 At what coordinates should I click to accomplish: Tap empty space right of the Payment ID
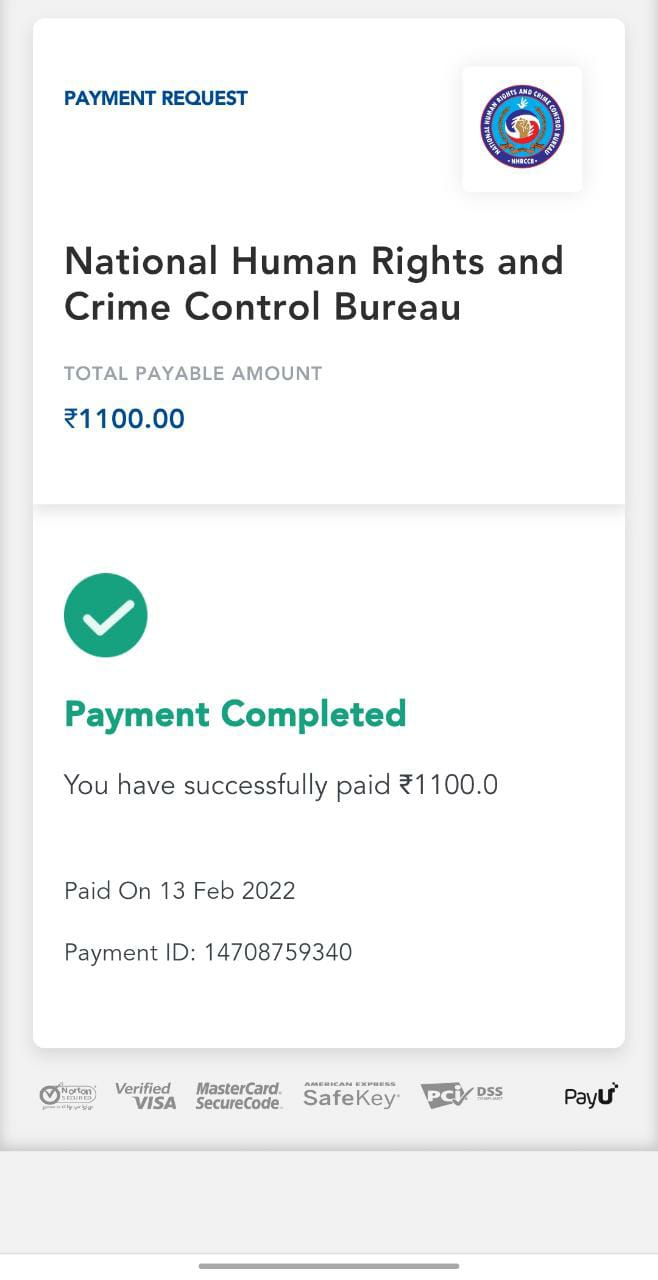click(x=490, y=952)
